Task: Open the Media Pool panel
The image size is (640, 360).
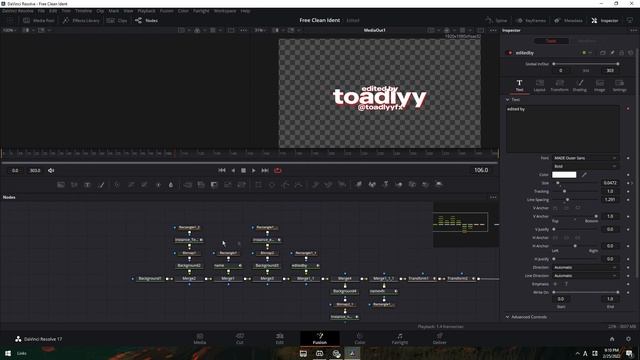Action: pos(39,20)
